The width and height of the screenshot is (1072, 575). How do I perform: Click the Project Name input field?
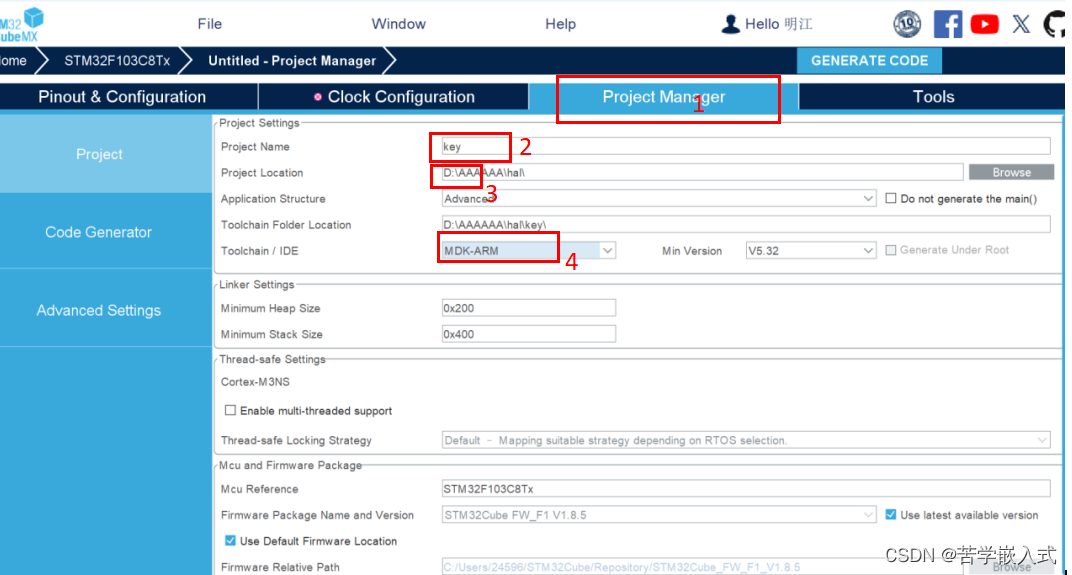pos(745,146)
